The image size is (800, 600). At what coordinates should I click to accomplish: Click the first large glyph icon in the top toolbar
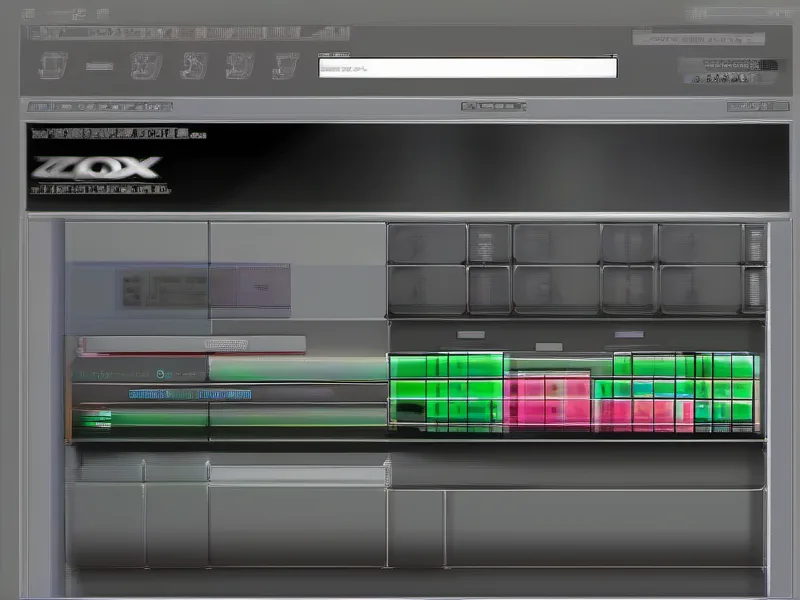(x=53, y=66)
